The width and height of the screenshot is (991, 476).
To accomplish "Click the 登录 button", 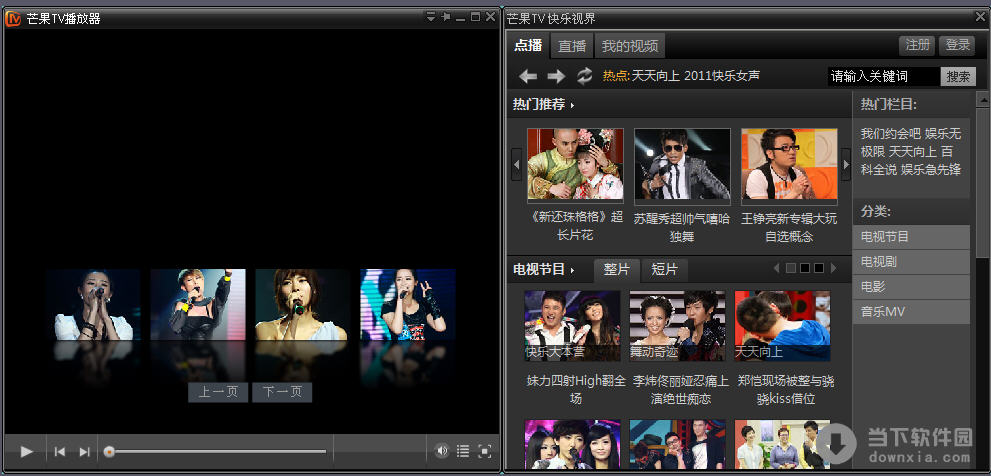I will (x=958, y=45).
